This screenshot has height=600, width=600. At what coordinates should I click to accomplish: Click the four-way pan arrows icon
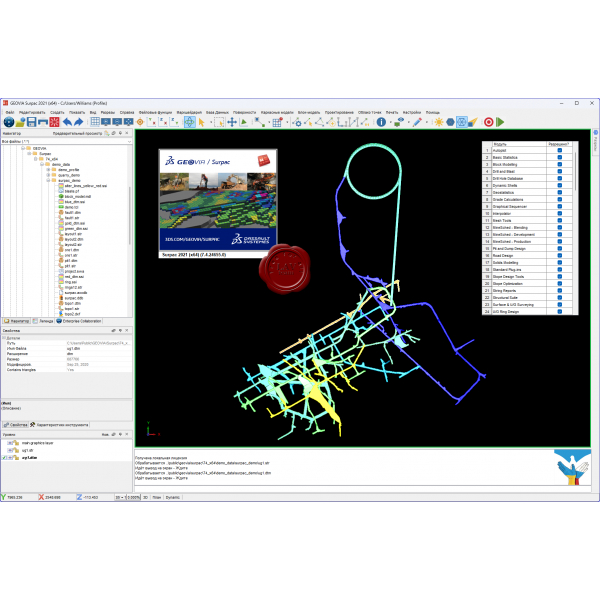click(x=232, y=122)
